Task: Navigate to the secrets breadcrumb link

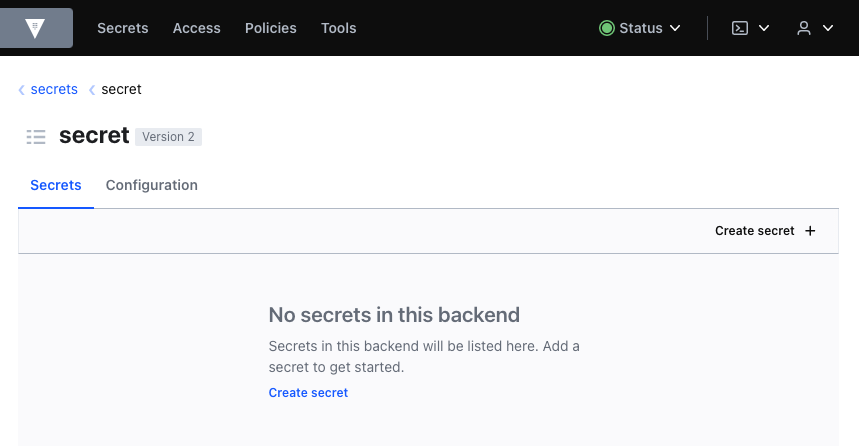Action: (54, 89)
